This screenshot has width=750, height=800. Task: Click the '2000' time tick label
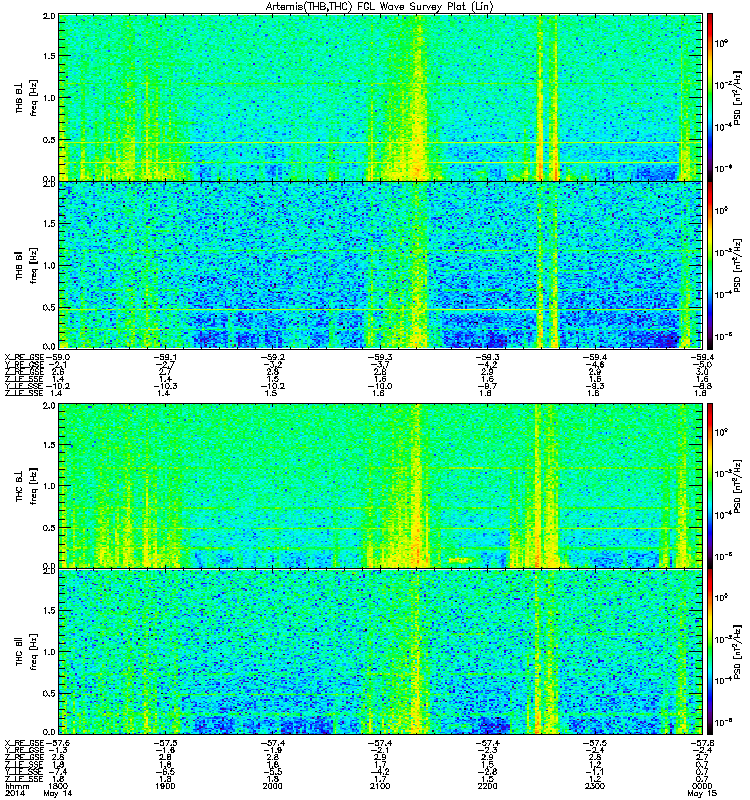point(272,786)
